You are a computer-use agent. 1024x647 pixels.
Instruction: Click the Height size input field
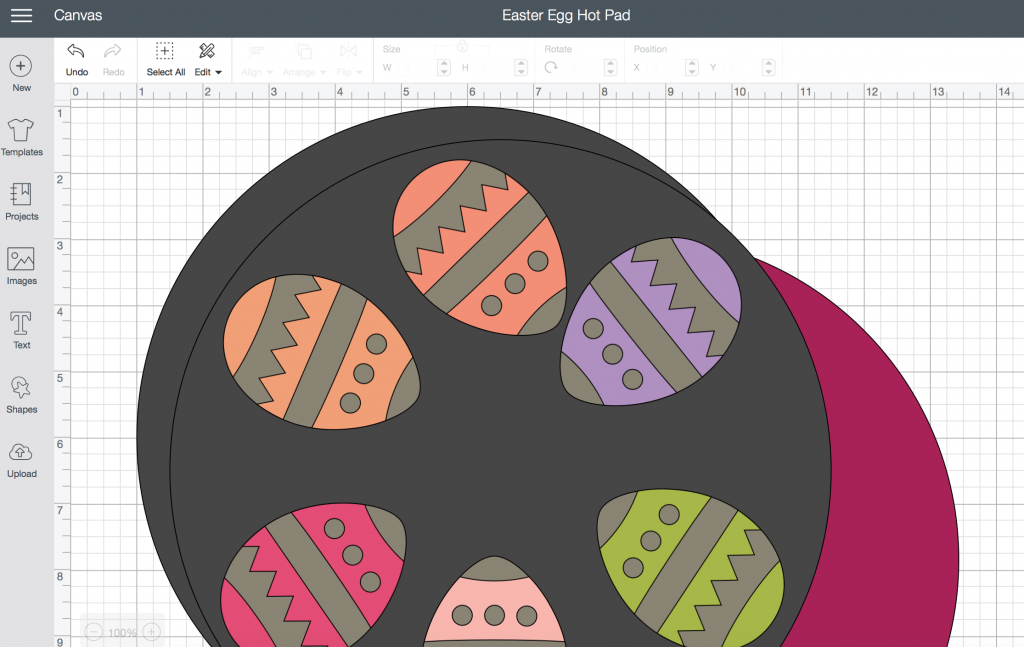pyautogui.click(x=496, y=67)
